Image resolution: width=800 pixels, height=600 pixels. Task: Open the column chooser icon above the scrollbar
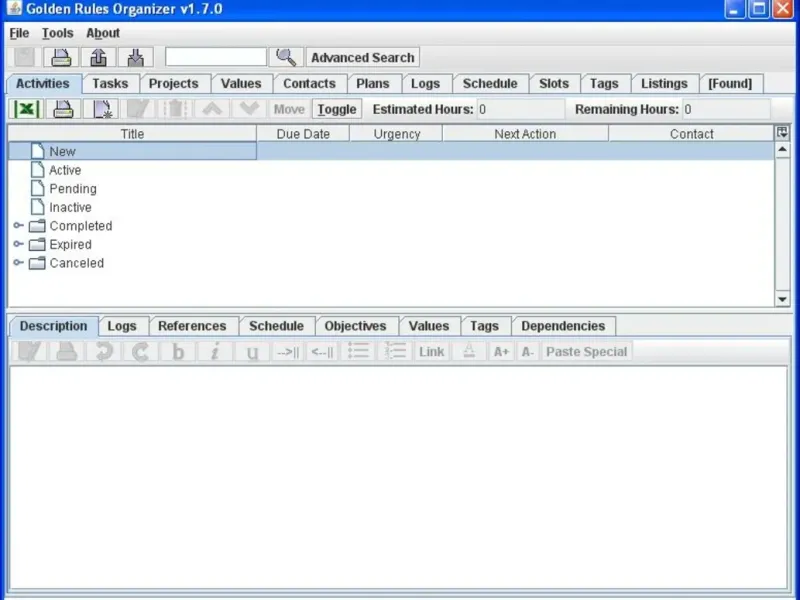point(782,133)
